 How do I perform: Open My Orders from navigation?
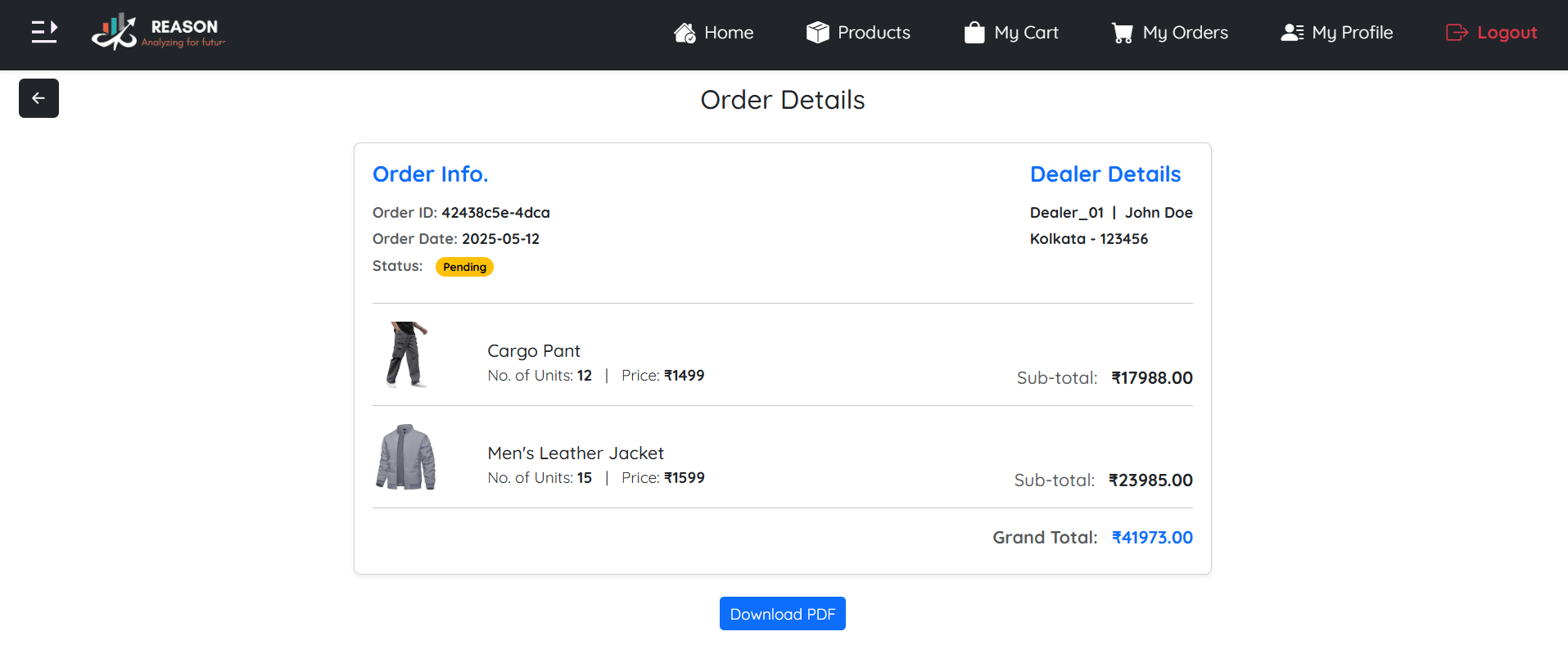[x=1185, y=33]
